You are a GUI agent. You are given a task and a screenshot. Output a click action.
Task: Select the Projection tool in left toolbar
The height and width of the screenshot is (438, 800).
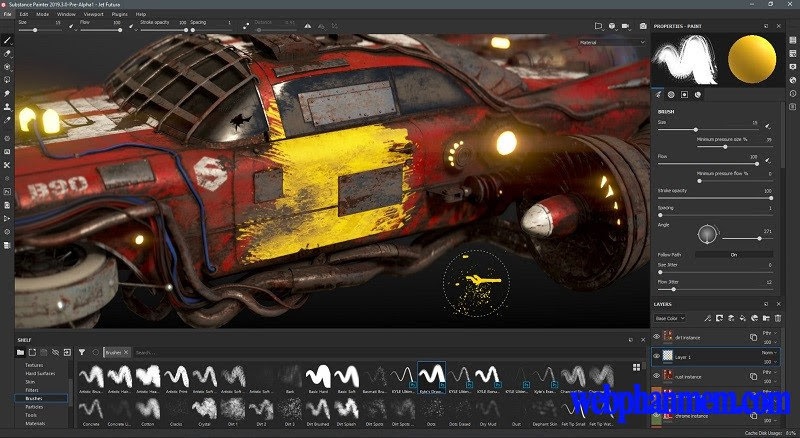click(x=7, y=66)
